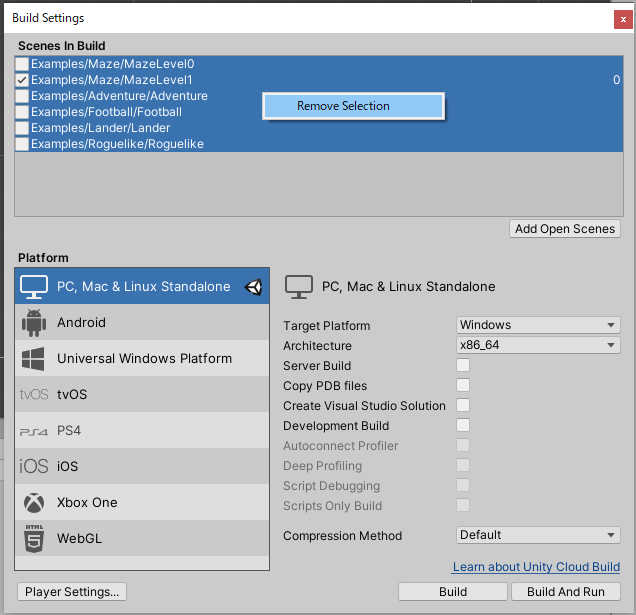Toggle the Copy PDB files checkbox
This screenshot has width=636, height=615.
pyautogui.click(x=463, y=385)
